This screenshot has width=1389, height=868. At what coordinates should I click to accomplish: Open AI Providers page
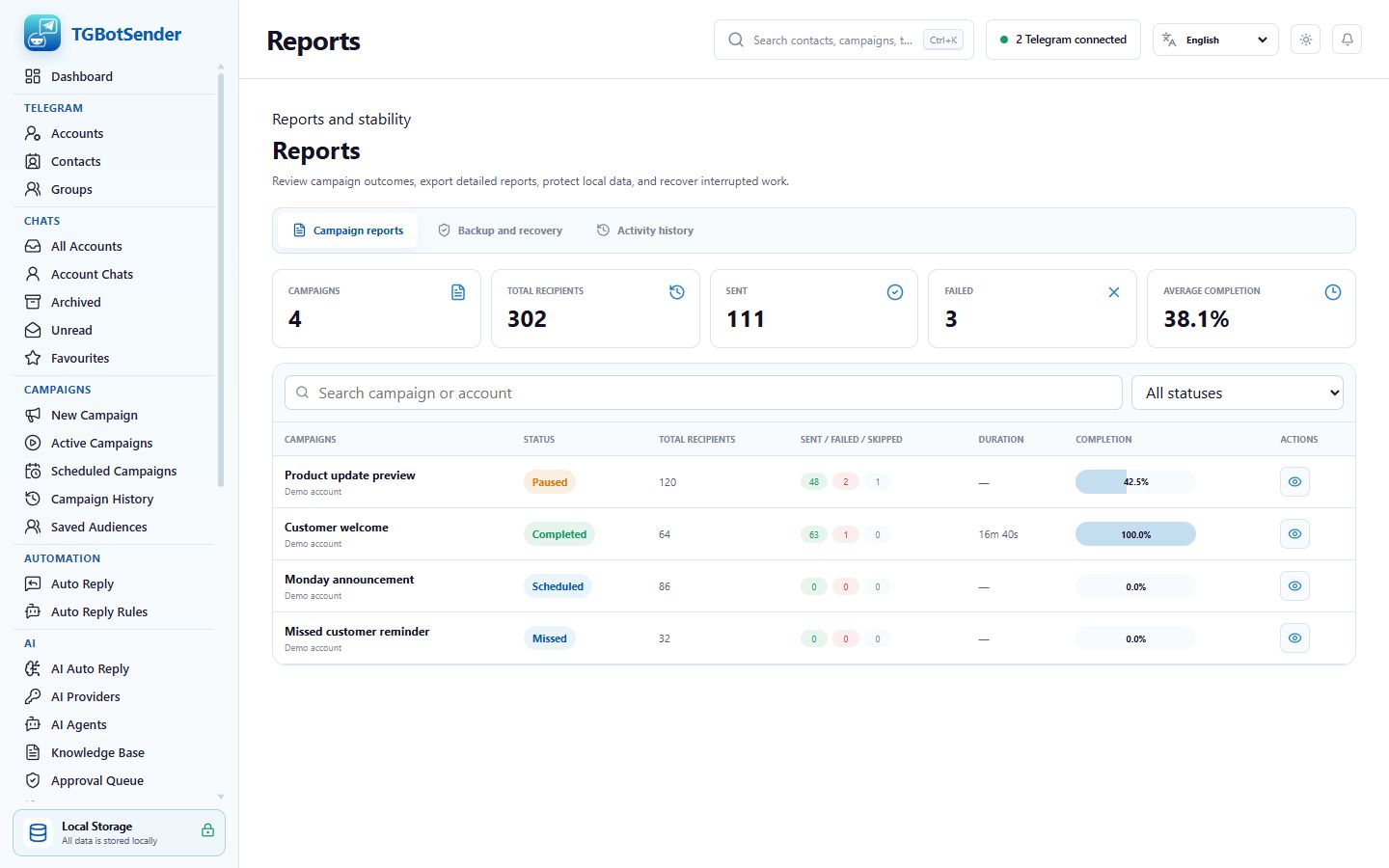pos(114,696)
